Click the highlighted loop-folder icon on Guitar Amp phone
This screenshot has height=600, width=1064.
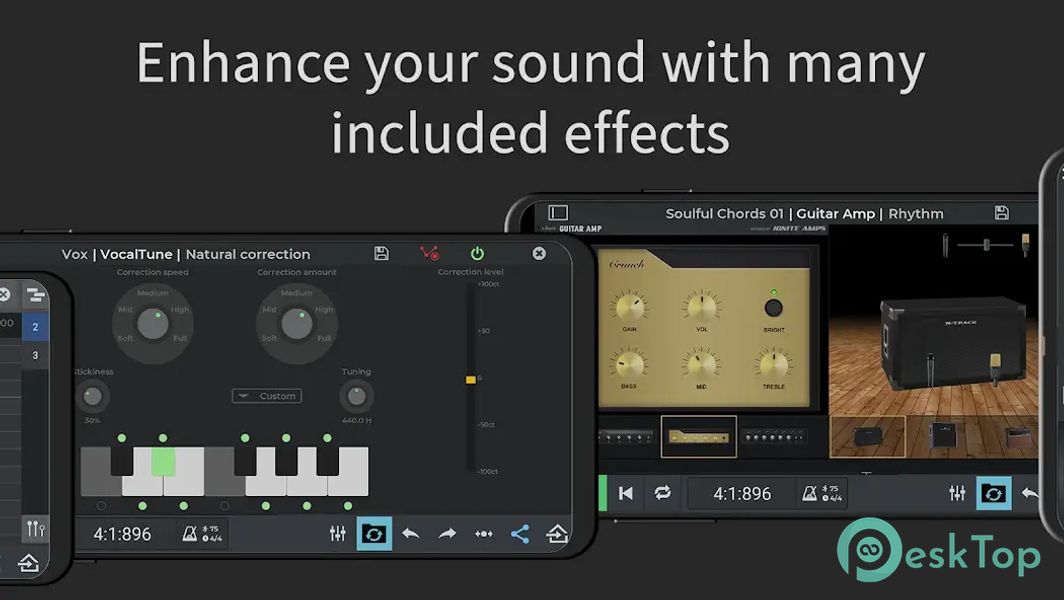[x=994, y=493]
